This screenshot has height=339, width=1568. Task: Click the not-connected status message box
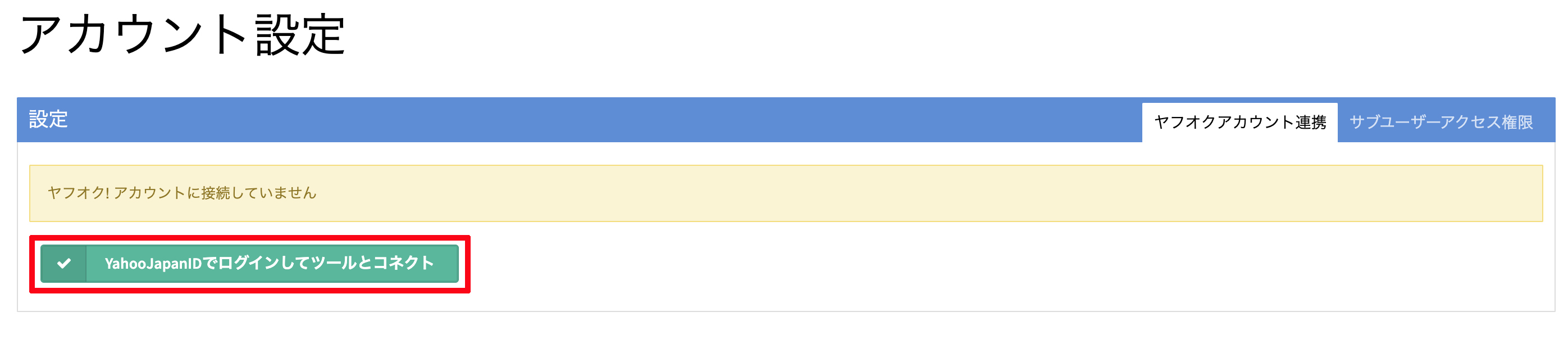click(785, 193)
